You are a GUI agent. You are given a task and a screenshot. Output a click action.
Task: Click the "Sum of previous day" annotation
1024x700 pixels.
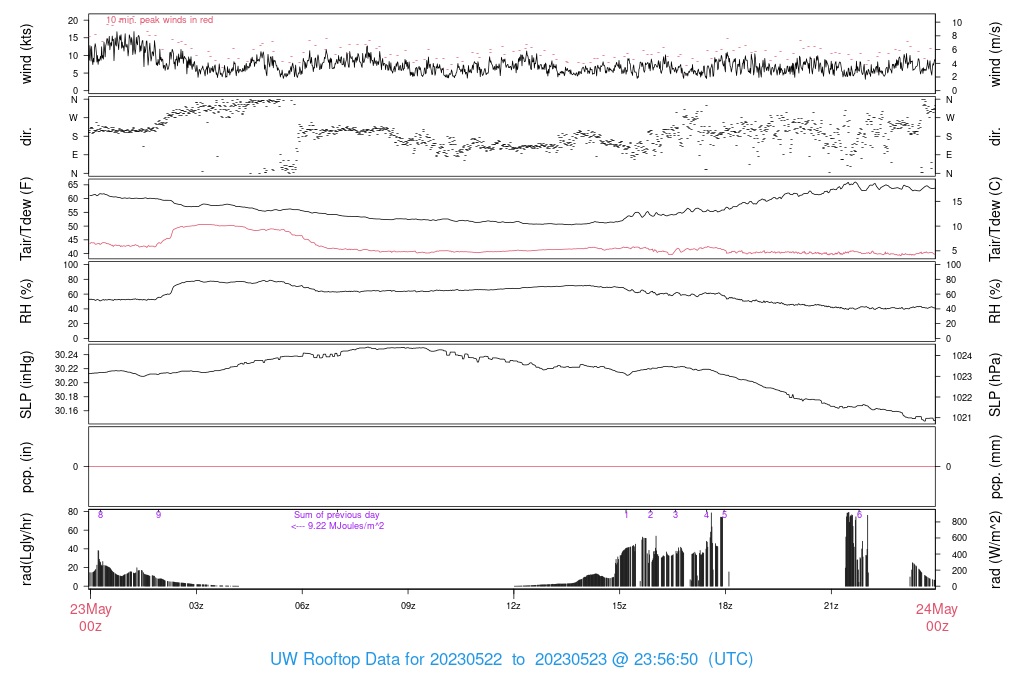tap(336, 515)
